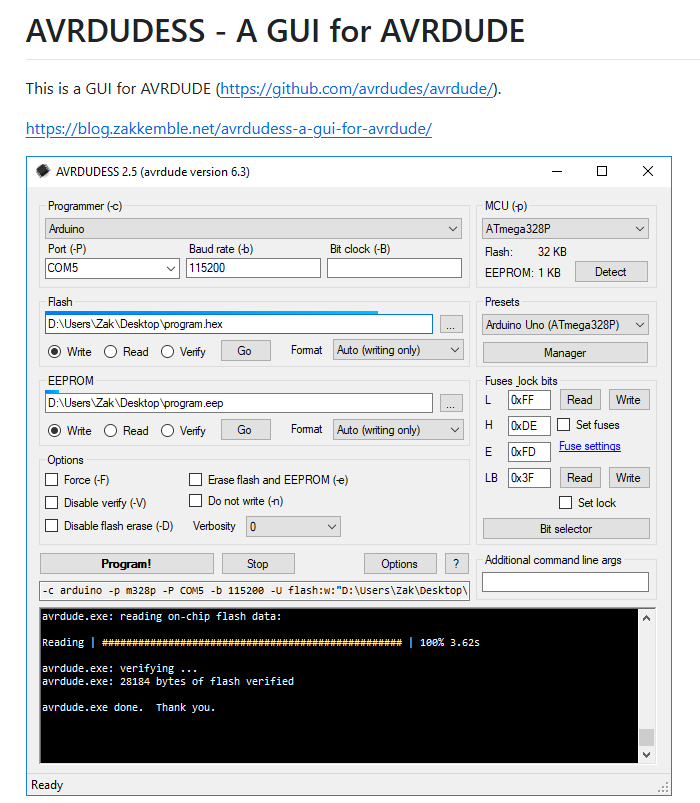Click the console scrollbar thumb

(x=646, y=737)
